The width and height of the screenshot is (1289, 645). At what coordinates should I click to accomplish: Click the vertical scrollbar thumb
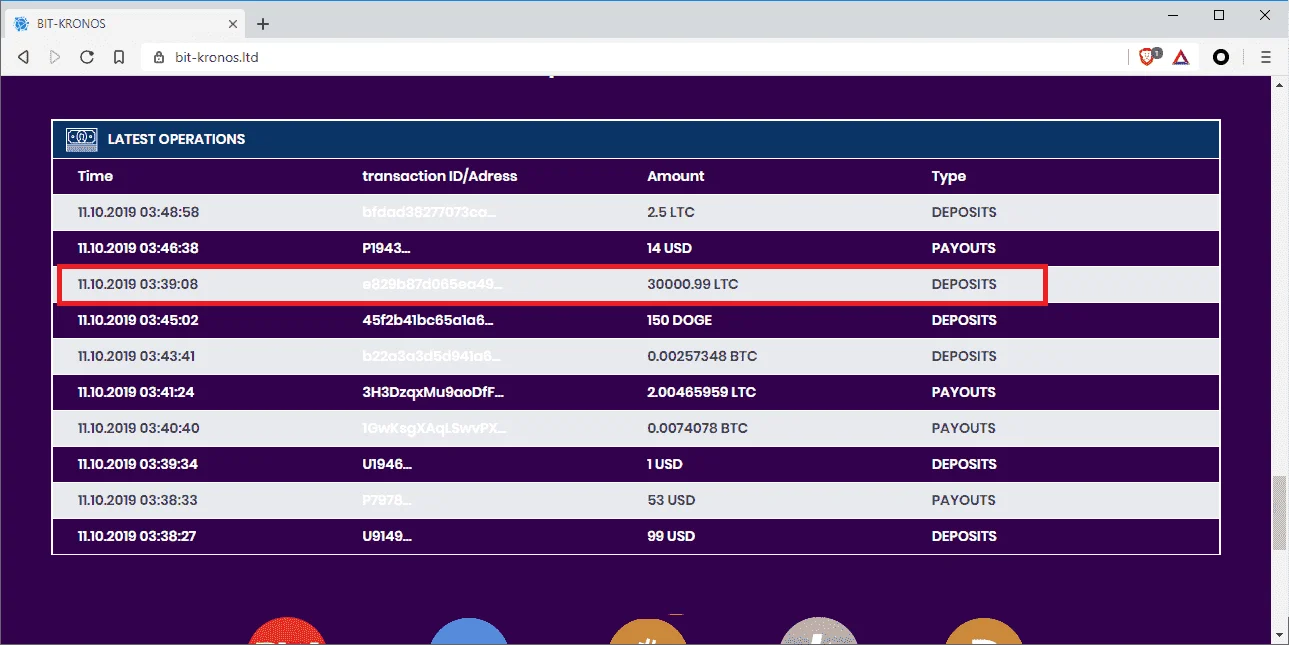(1280, 514)
